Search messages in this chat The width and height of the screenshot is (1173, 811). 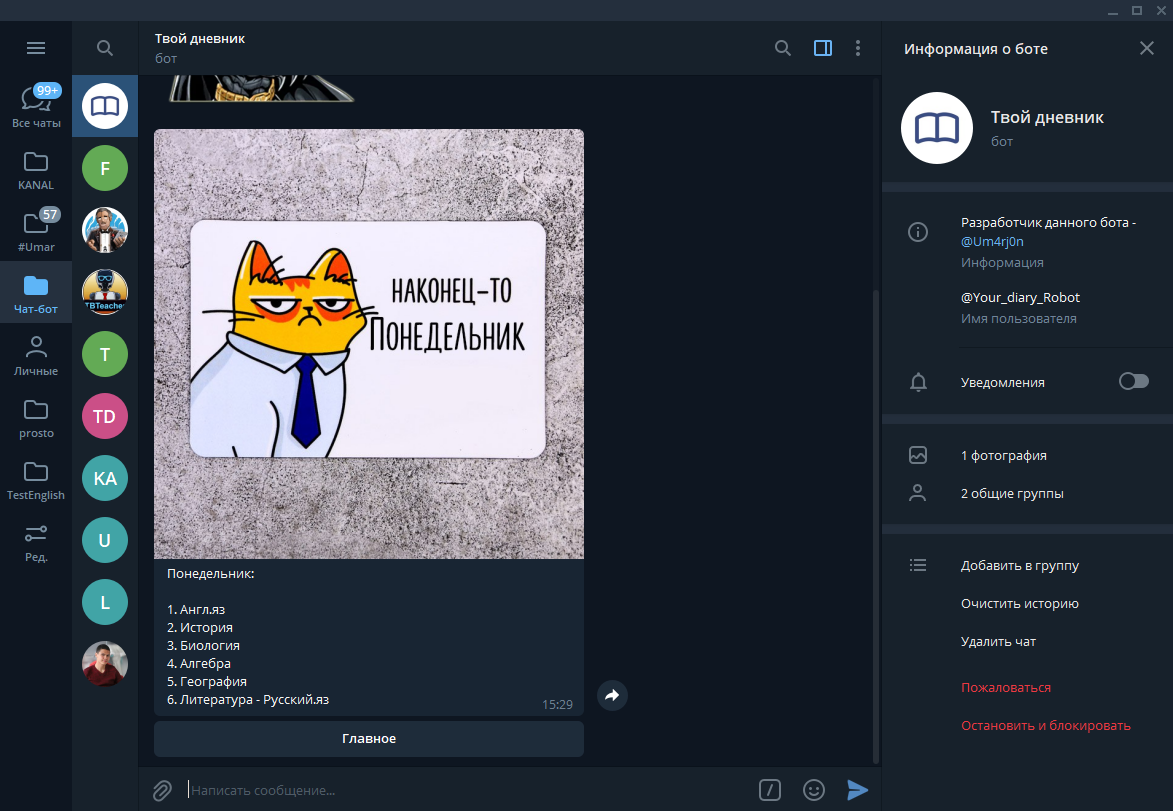(x=783, y=48)
